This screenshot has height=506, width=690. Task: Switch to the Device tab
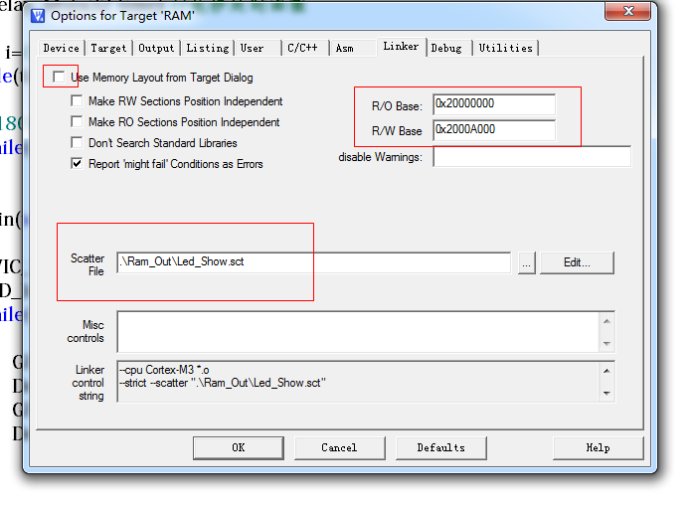pos(61,48)
